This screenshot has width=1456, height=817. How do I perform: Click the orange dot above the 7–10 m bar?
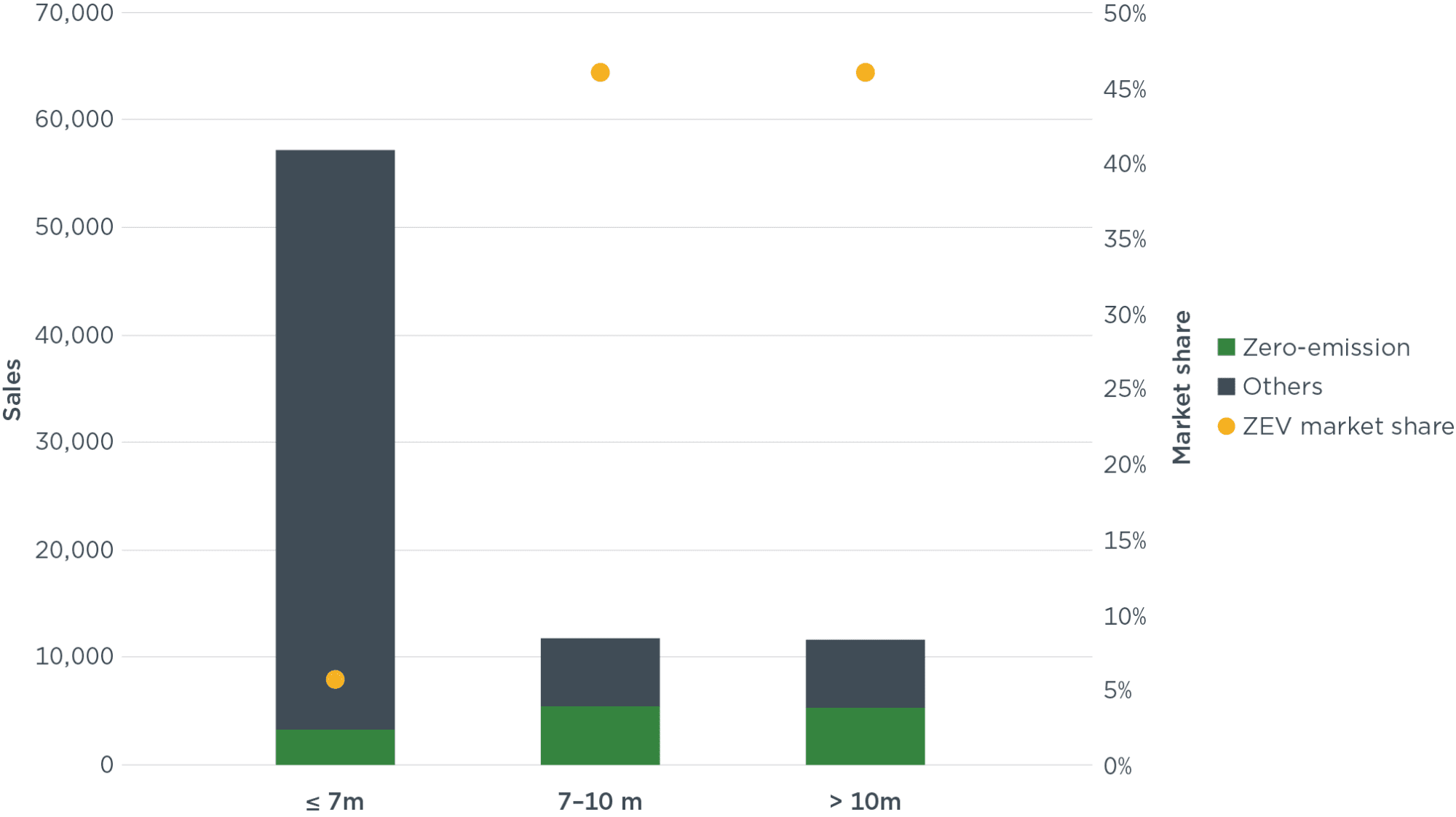600,73
